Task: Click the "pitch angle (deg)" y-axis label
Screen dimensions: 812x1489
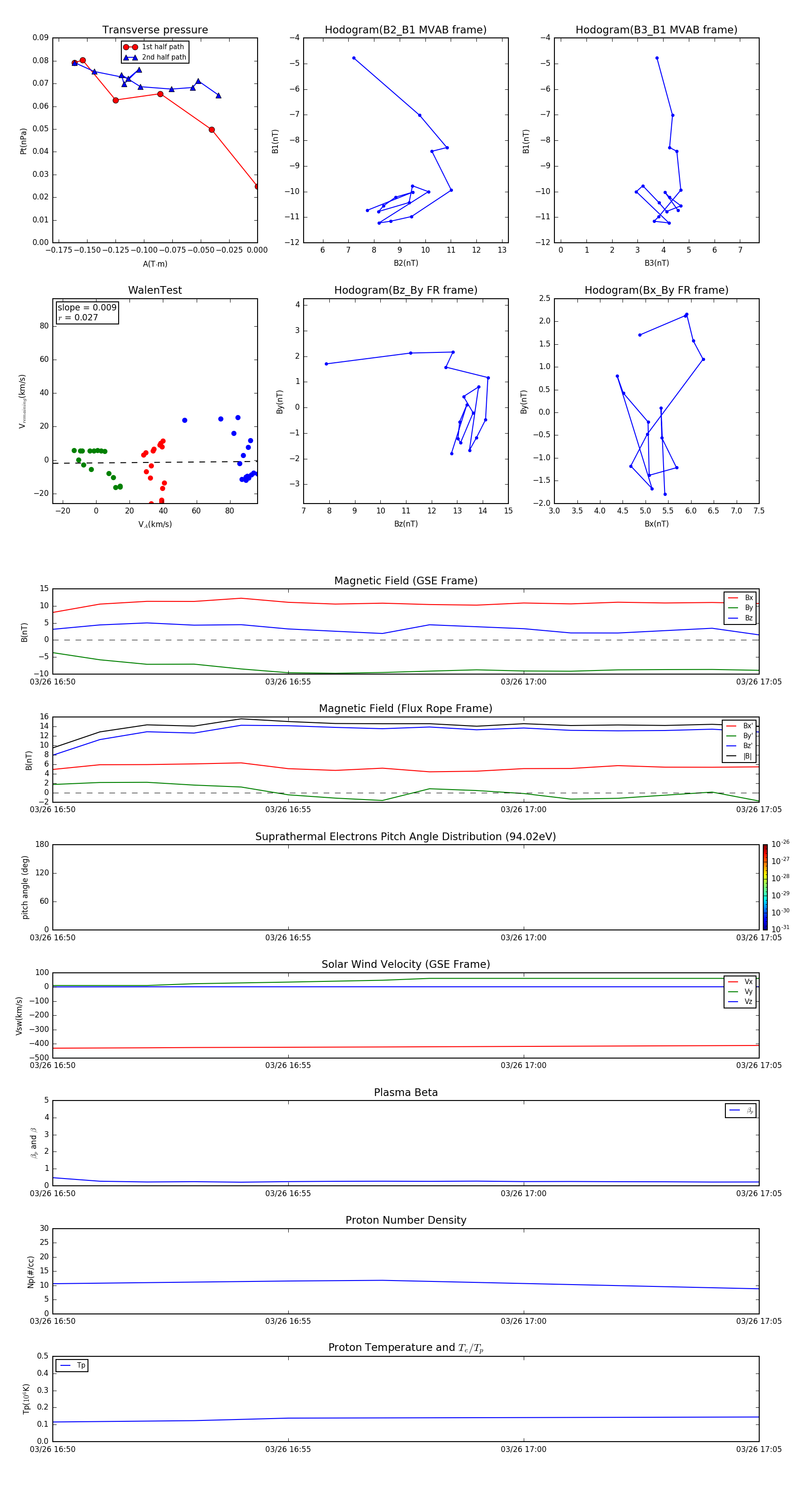Action: coord(25,887)
